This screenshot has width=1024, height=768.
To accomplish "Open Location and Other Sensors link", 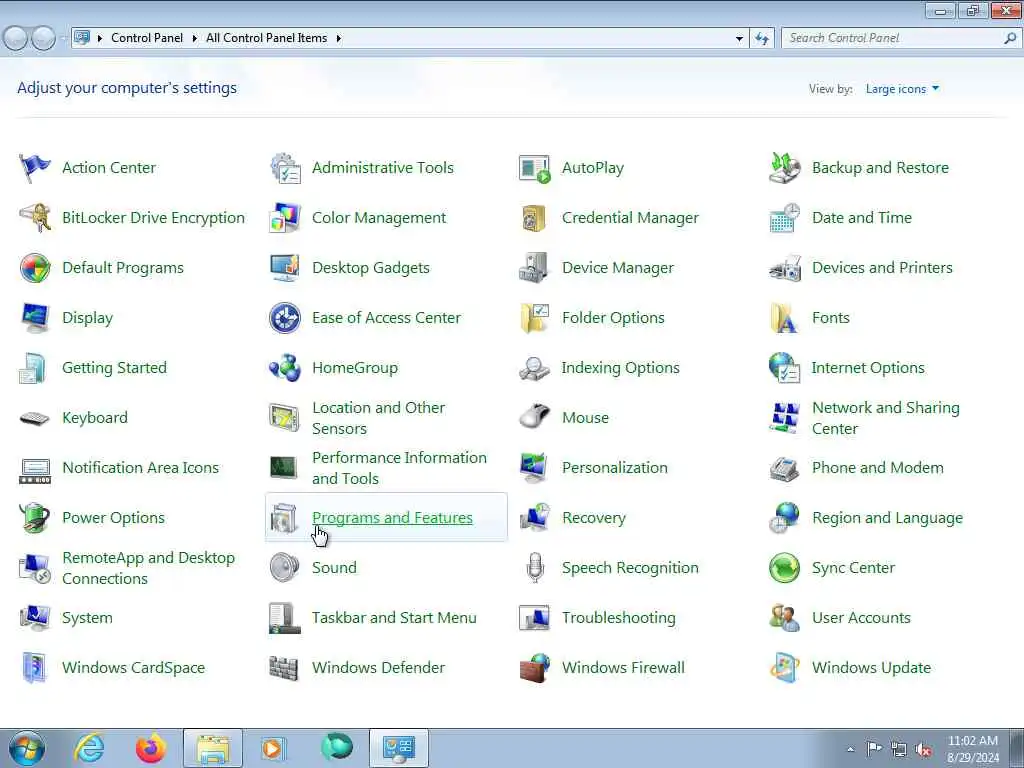I will tap(379, 418).
